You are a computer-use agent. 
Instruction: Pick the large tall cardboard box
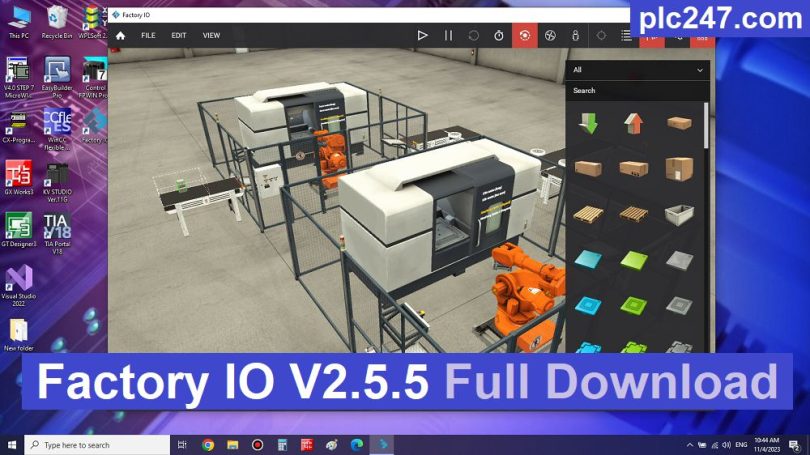point(679,169)
